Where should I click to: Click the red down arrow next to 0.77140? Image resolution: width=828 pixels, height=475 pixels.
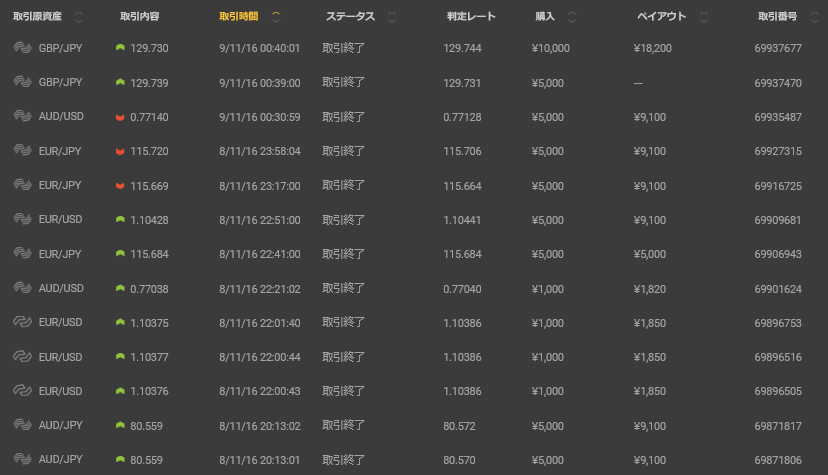tap(120, 117)
